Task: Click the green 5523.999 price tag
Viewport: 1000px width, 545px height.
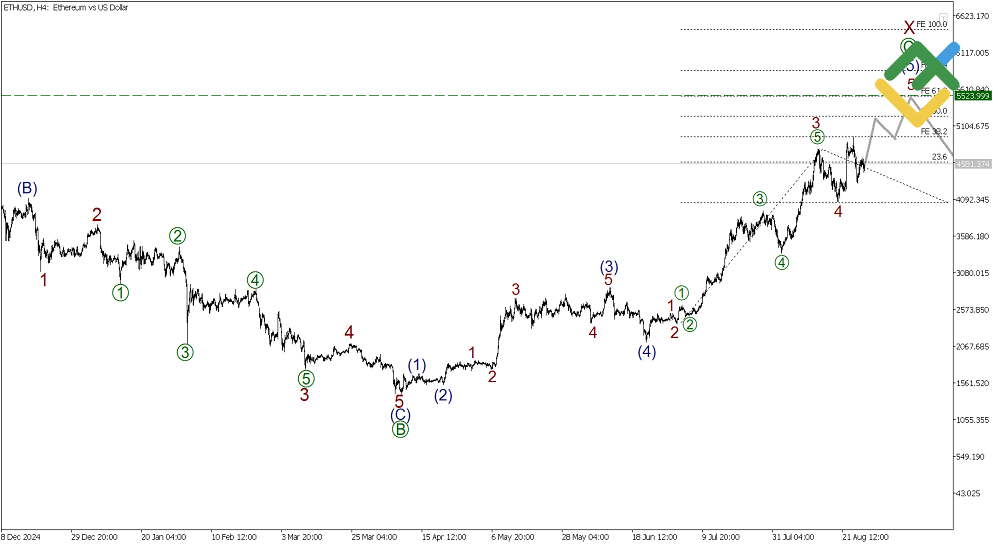Action: coord(972,96)
